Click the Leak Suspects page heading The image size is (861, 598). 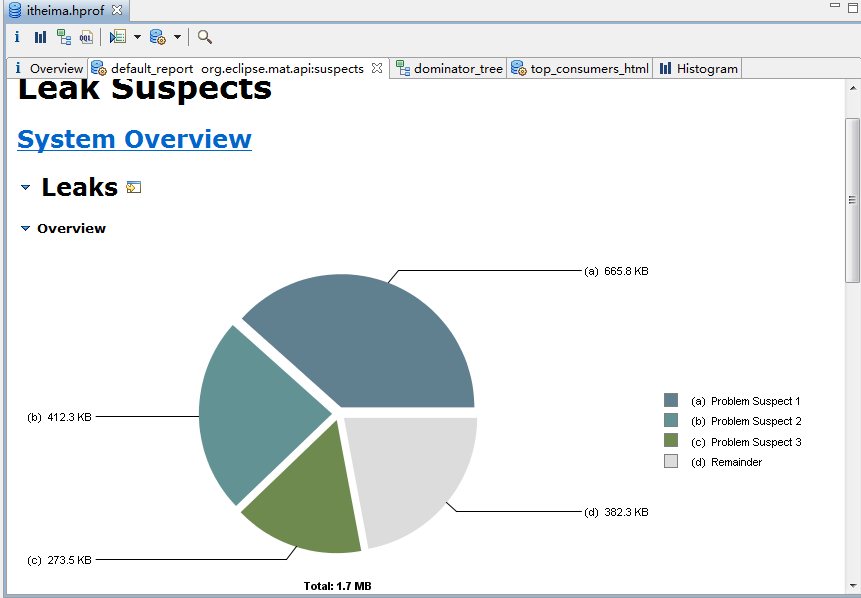pyautogui.click(x=145, y=90)
